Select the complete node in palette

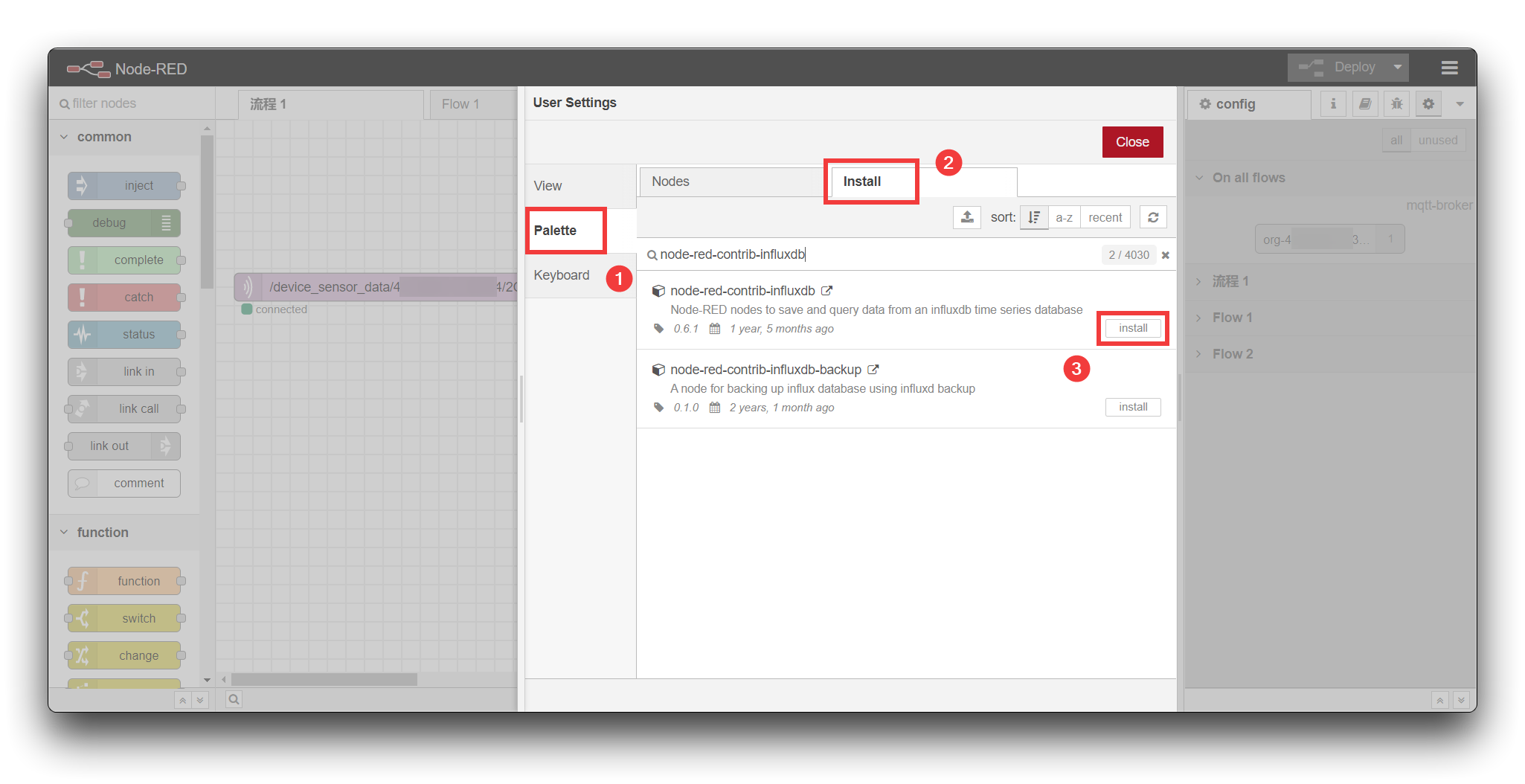click(124, 260)
